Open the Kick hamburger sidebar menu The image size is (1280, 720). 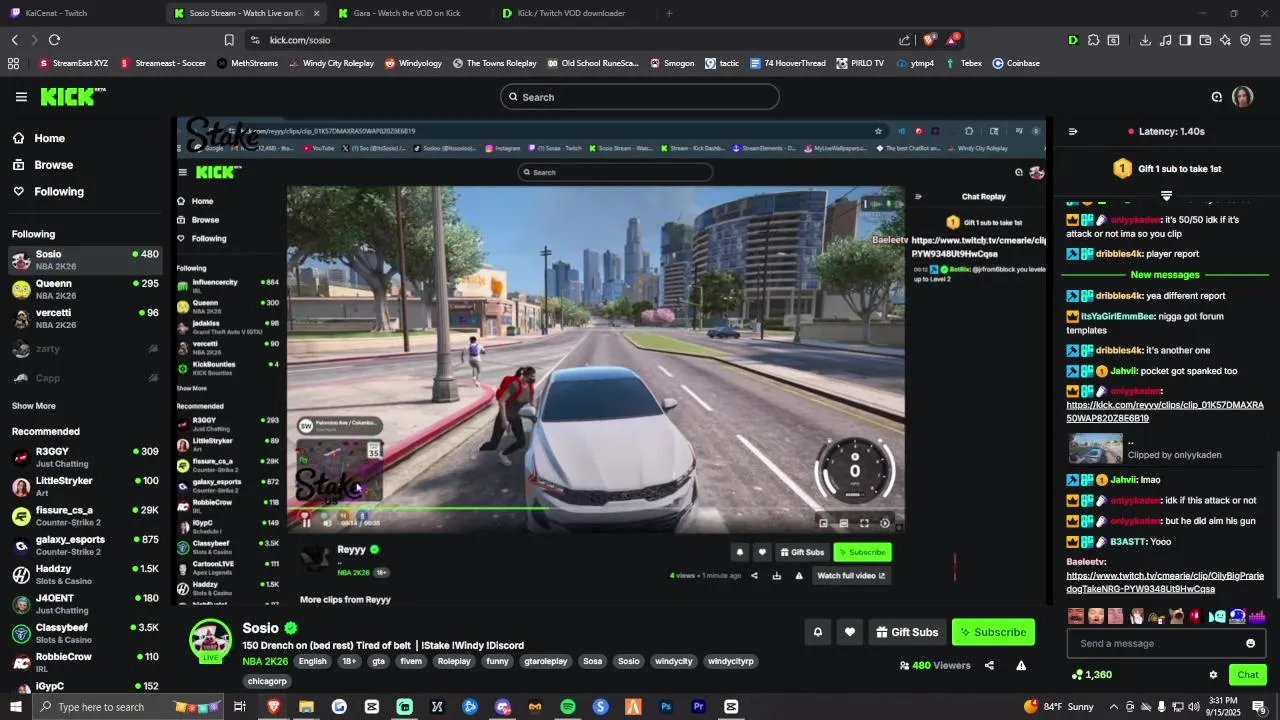click(x=21, y=97)
